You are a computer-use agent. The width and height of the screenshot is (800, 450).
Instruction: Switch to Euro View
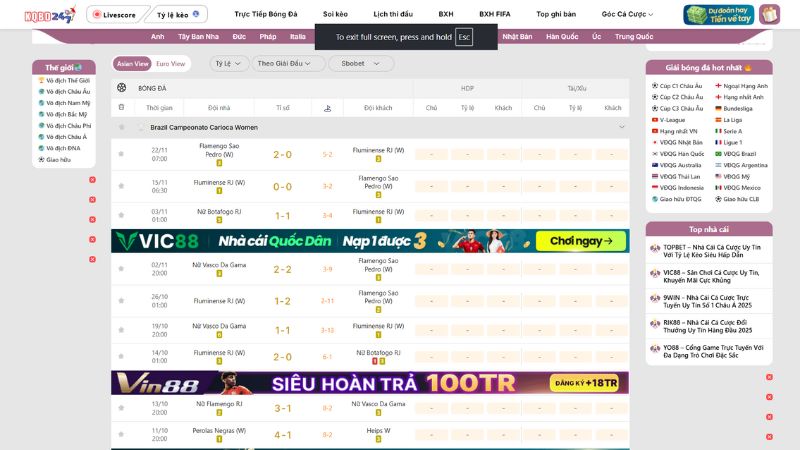click(x=170, y=63)
